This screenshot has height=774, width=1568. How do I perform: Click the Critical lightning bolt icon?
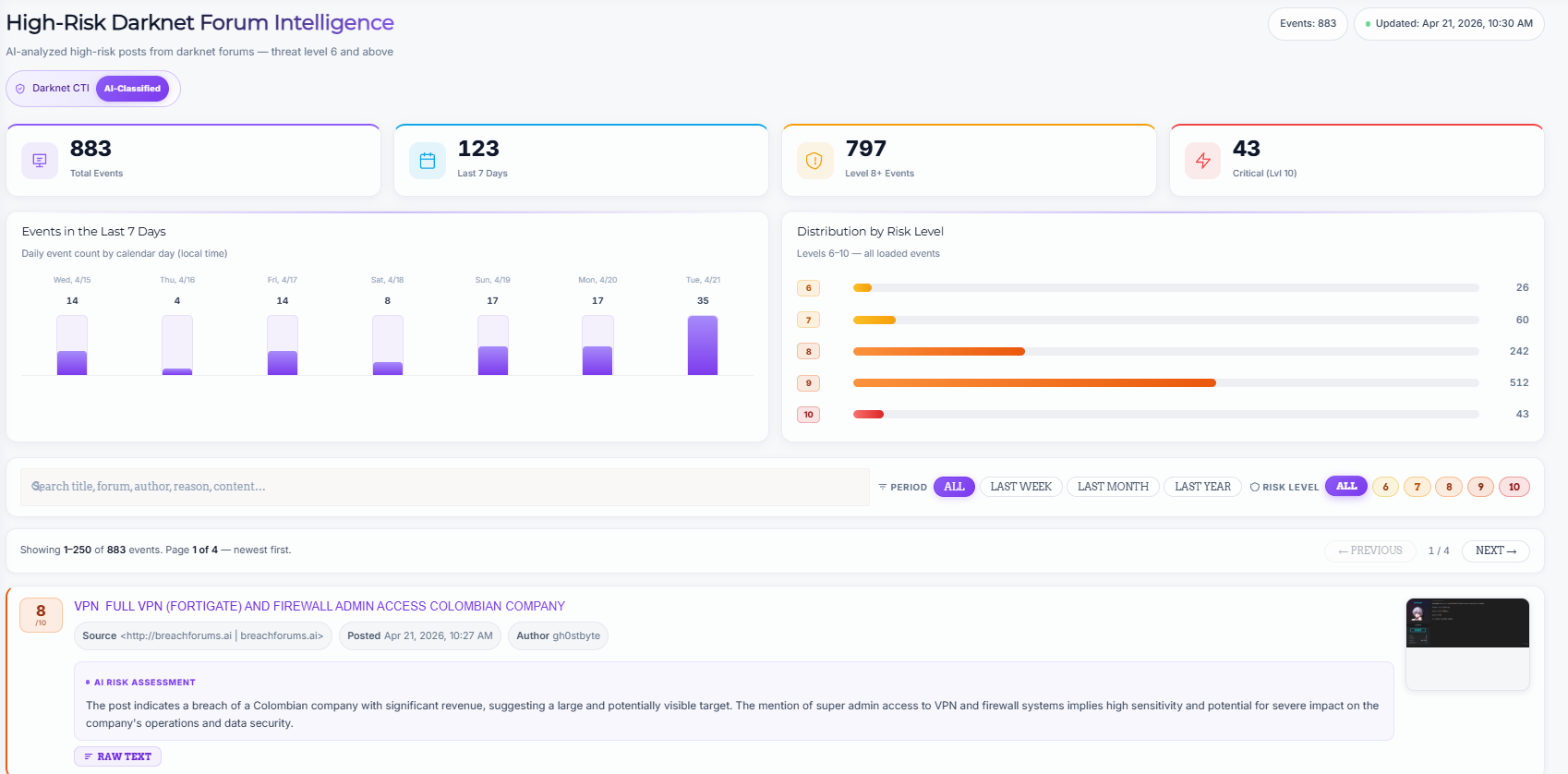pyautogui.click(x=1202, y=161)
